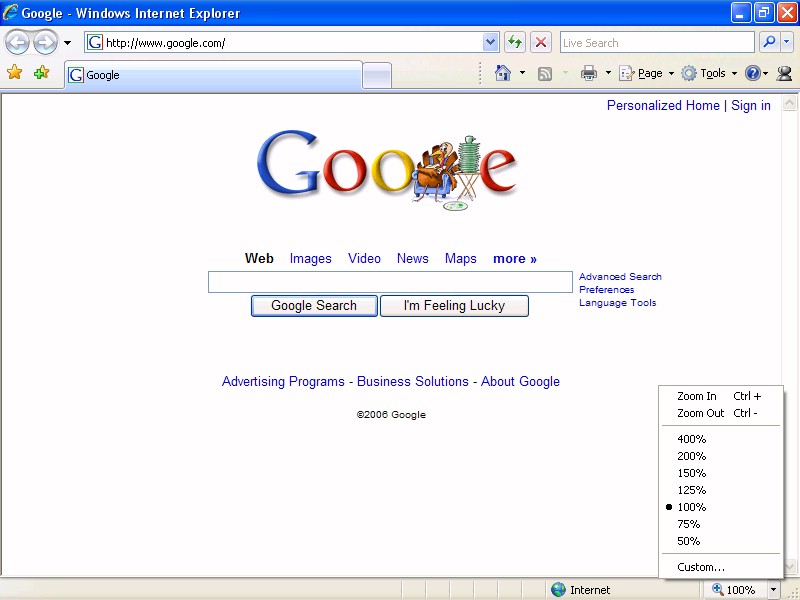Click the Web search category label
800x600 pixels.
259,259
